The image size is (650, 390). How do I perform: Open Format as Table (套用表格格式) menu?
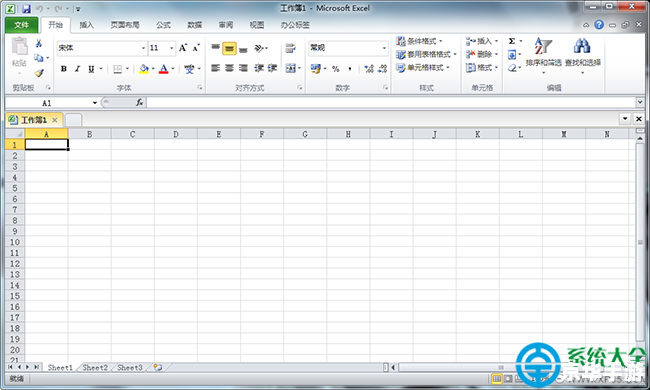point(426,54)
